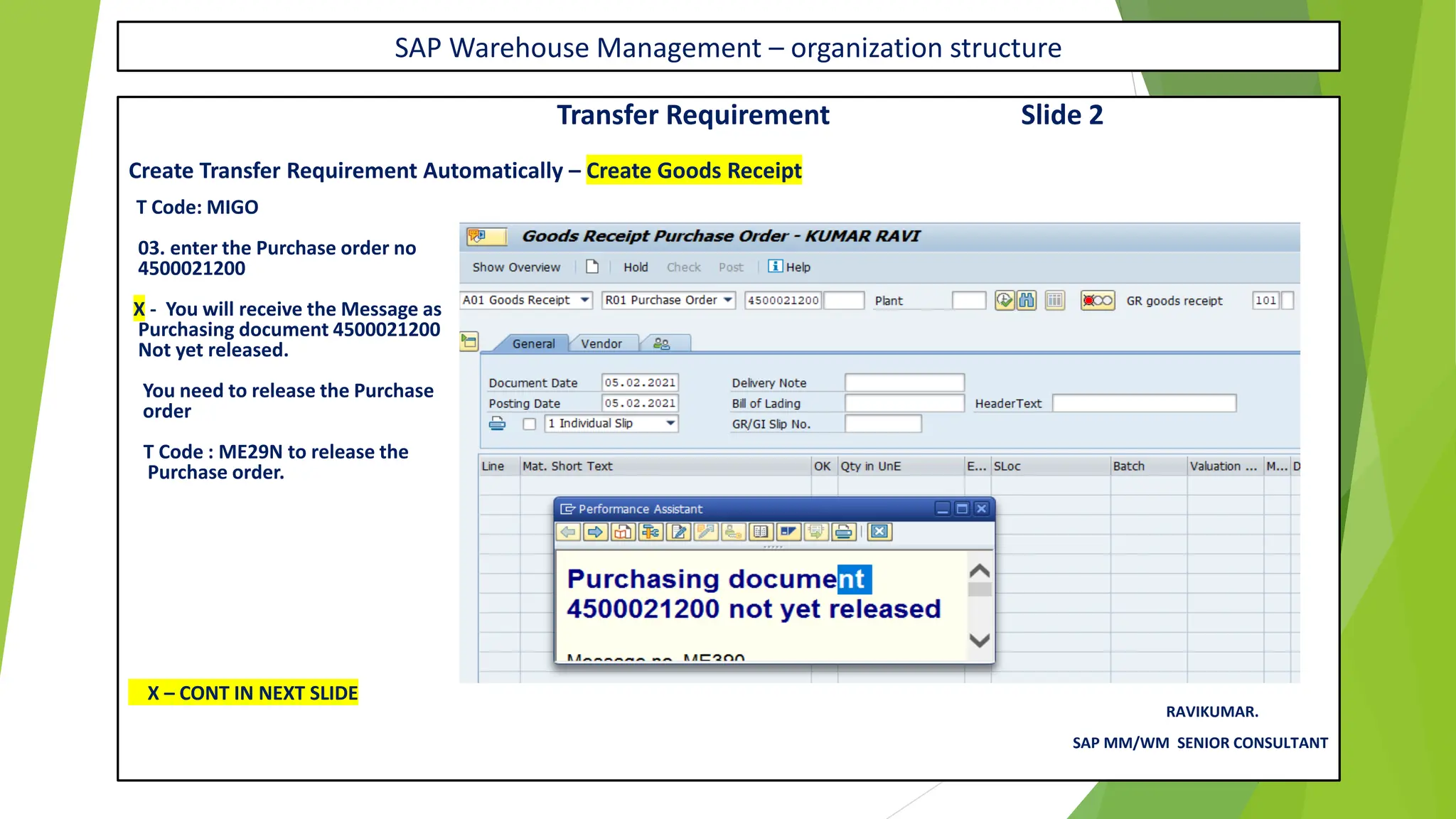Click the binoculars Find icon
The width and height of the screenshot is (1456, 819).
[1027, 301]
